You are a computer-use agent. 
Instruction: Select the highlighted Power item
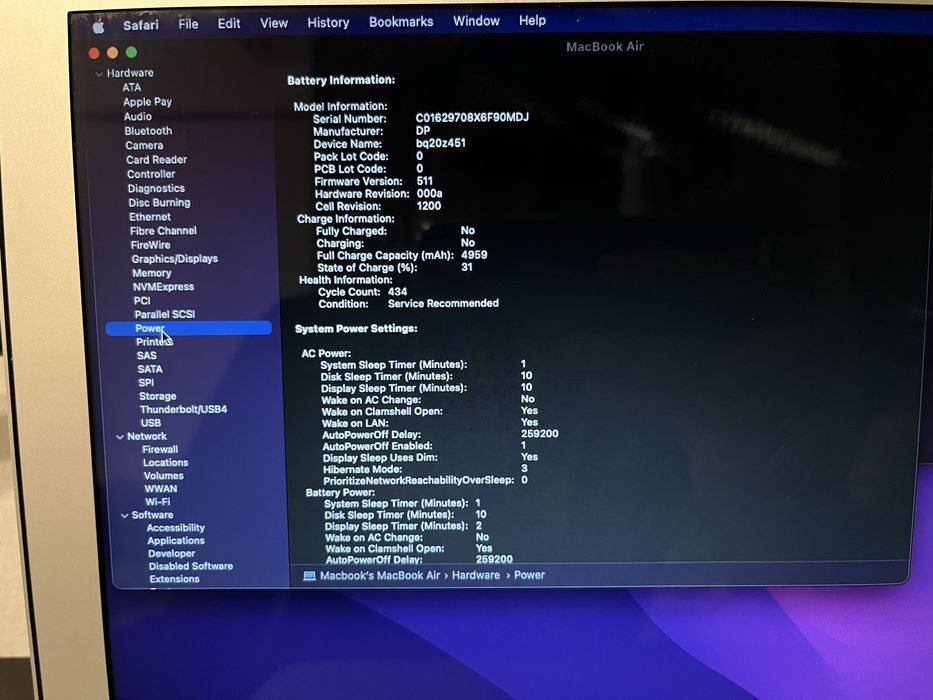pyautogui.click(x=189, y=328)
